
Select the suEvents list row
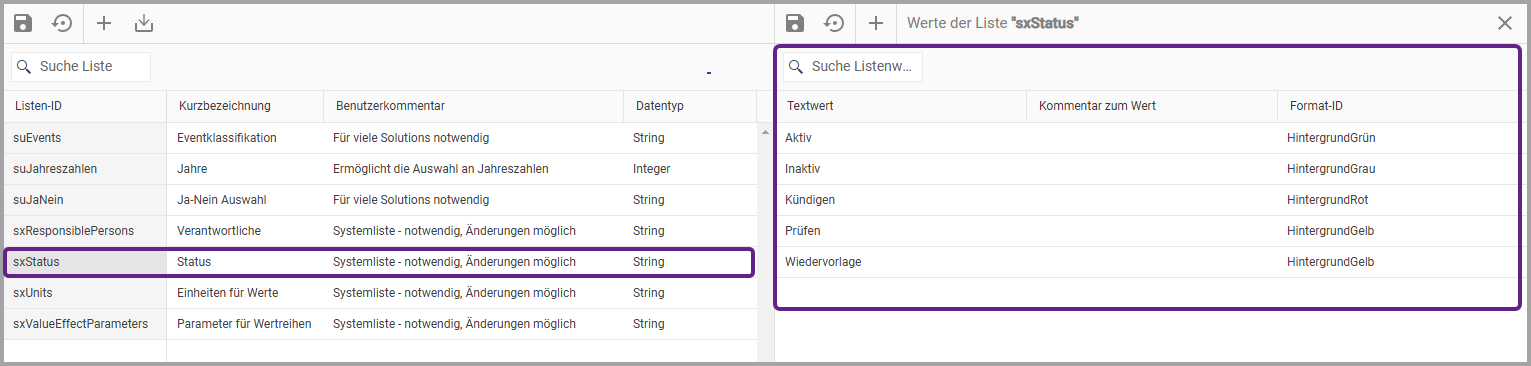[380, 138]
